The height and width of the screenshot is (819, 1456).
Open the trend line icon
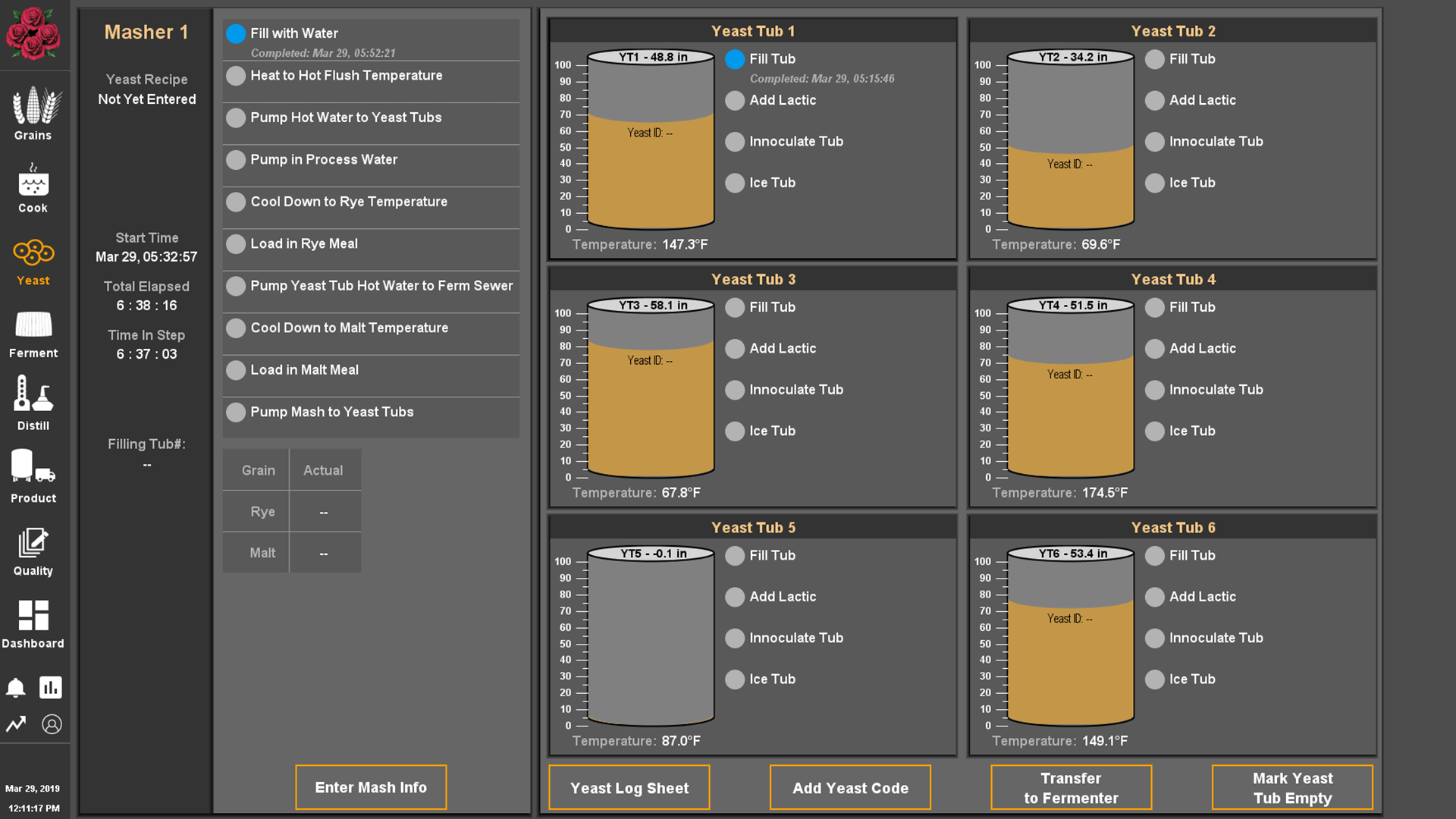coord(16,724)
